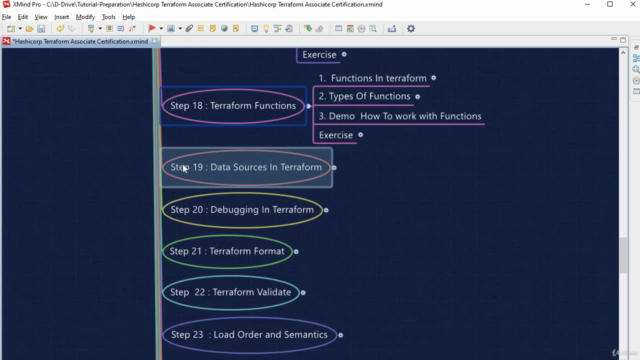
Task: Maximize the editor pane button
Action: (623, 40)
